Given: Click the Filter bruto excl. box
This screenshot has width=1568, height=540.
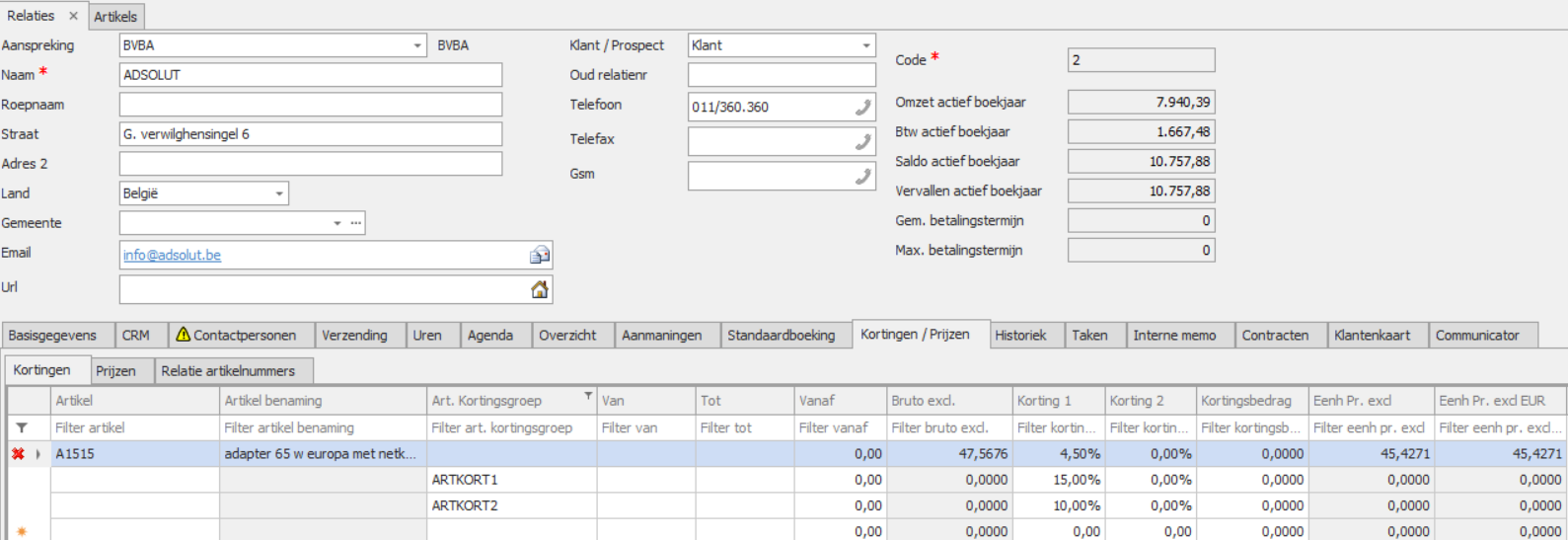Looking at the screenshot, I should click(x=950, y=428).
